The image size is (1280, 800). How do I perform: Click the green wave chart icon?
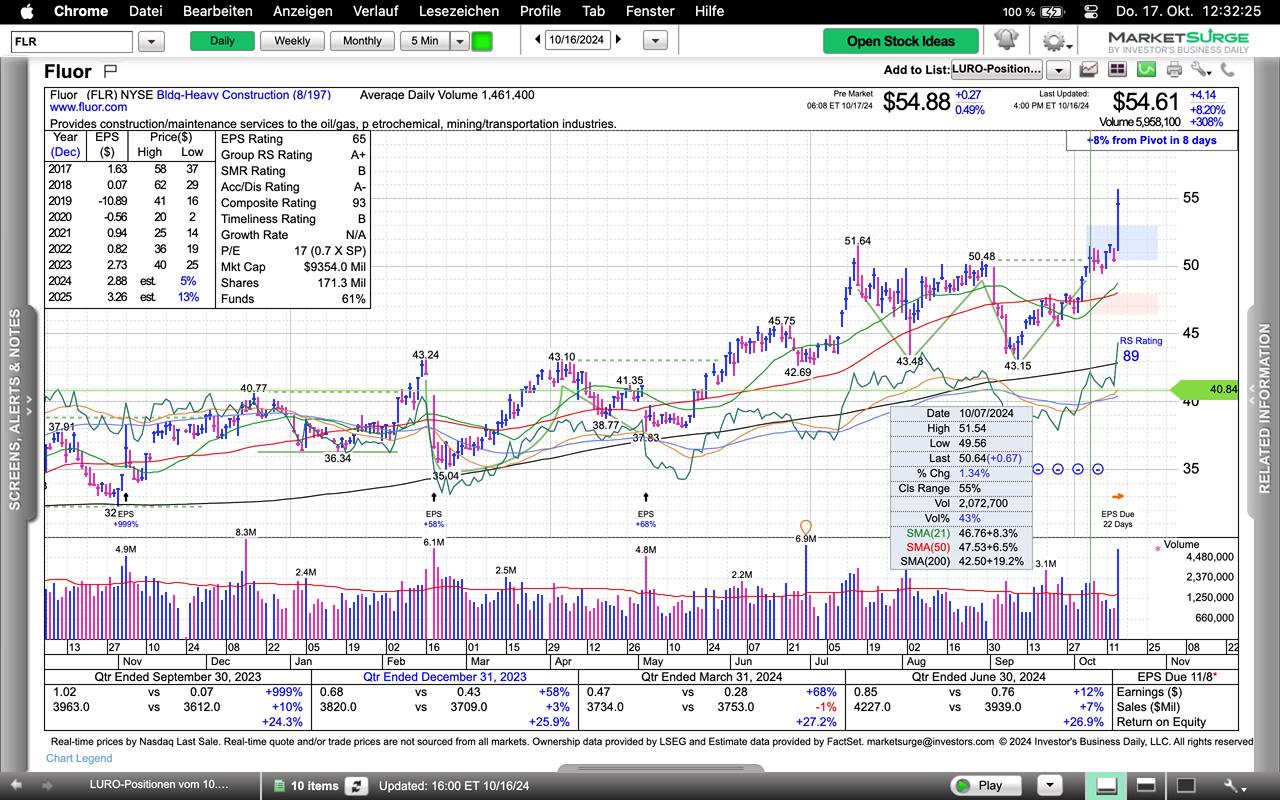(1146, 70)
